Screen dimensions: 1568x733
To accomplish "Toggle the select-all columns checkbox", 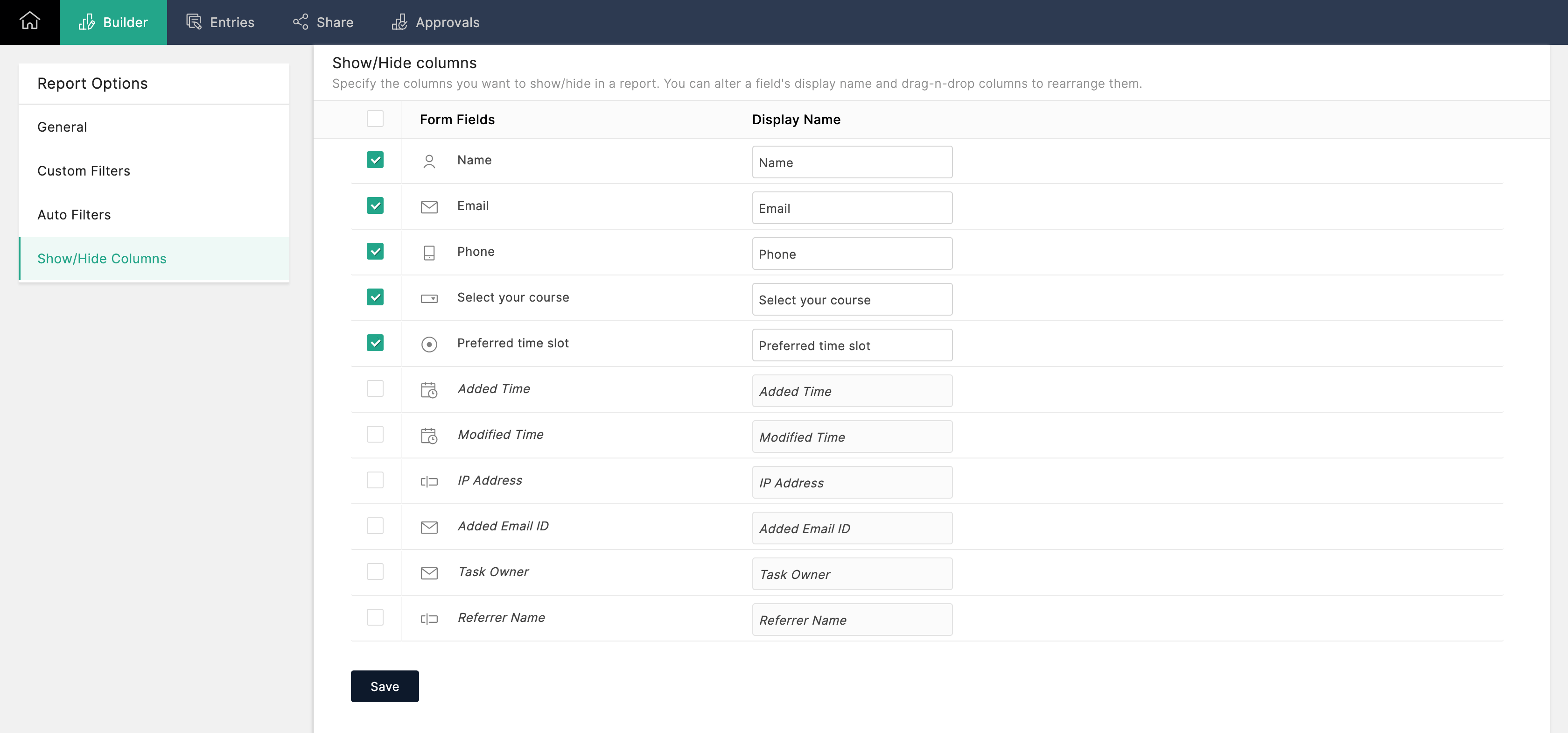I will [375, 119].
